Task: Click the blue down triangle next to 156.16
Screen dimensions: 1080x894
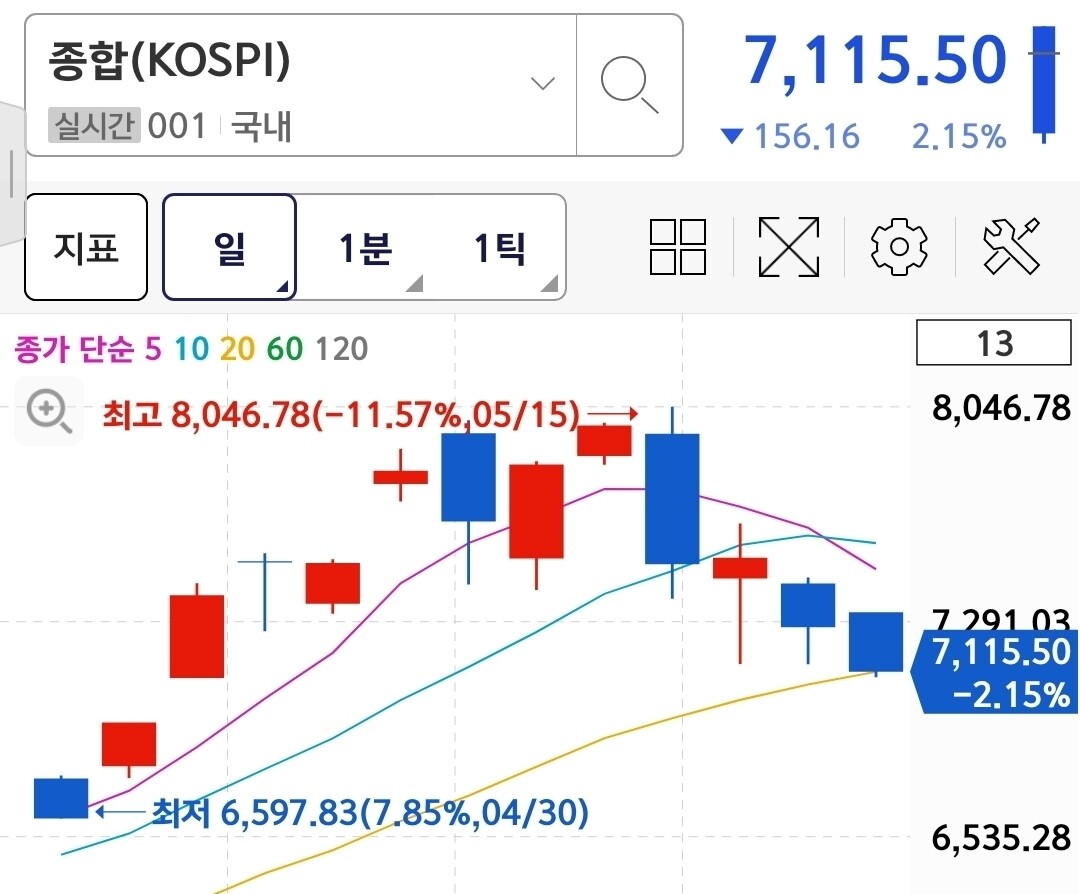Action: [731, 136]
